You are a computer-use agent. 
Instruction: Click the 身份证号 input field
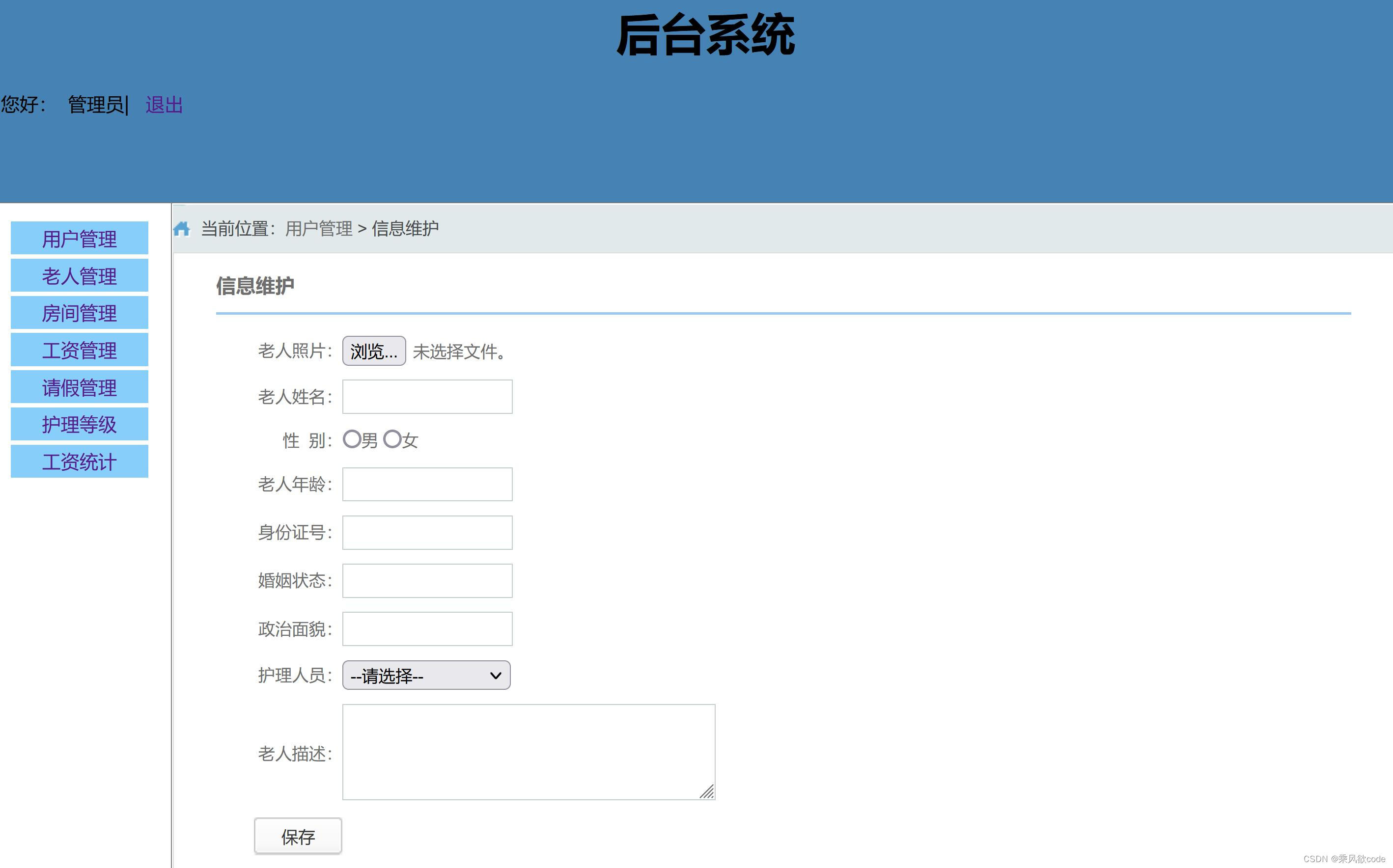pos(427,532)
